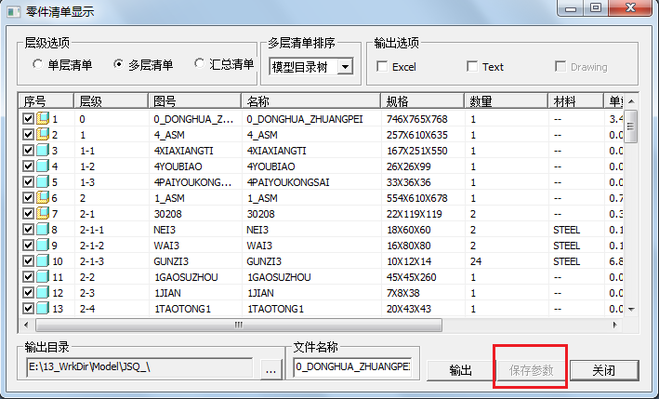Click the level cell 2-1-1
659x399 pixels.
92,230
